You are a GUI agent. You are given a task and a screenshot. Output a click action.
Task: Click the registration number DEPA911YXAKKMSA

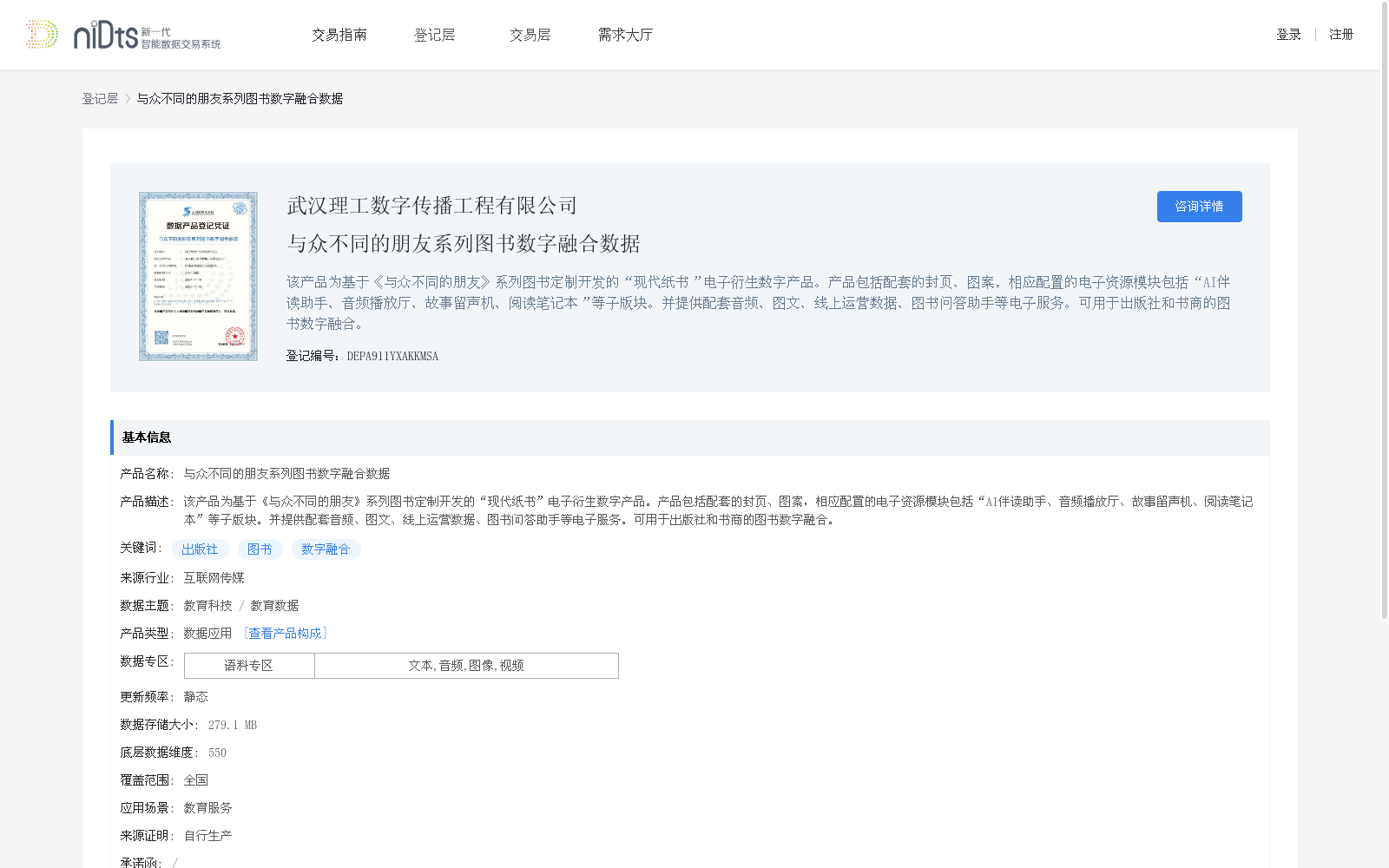[x=392, y=356]
